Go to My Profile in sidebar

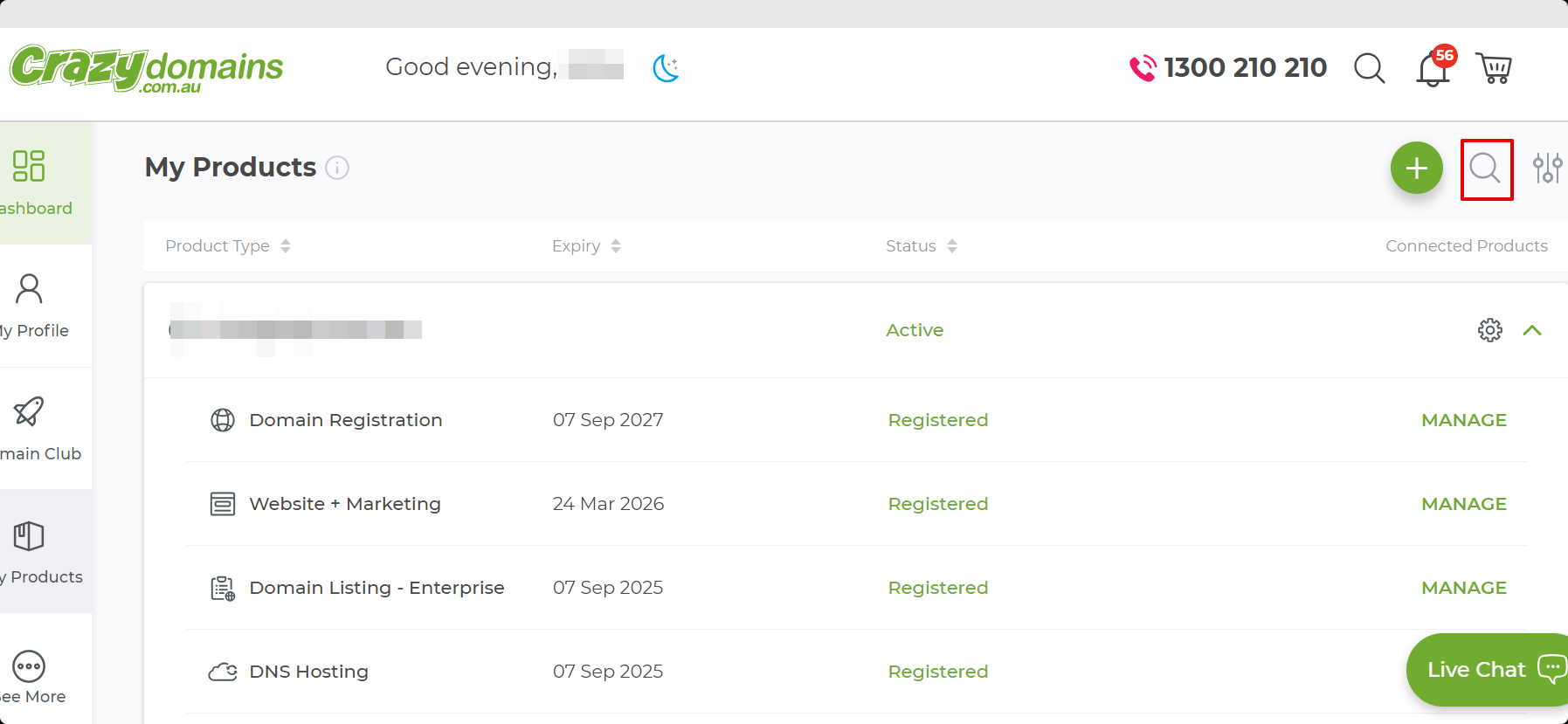click(x=45, y=306)
